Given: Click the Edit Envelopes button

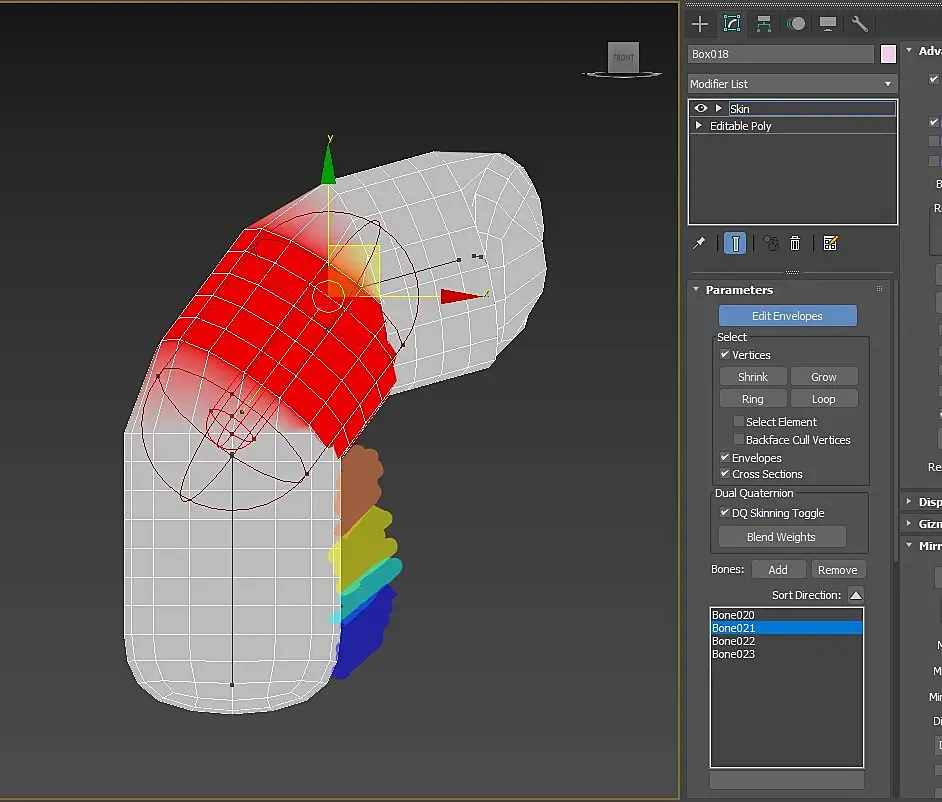Looking at the screenshot, I should tap(787, 316).
